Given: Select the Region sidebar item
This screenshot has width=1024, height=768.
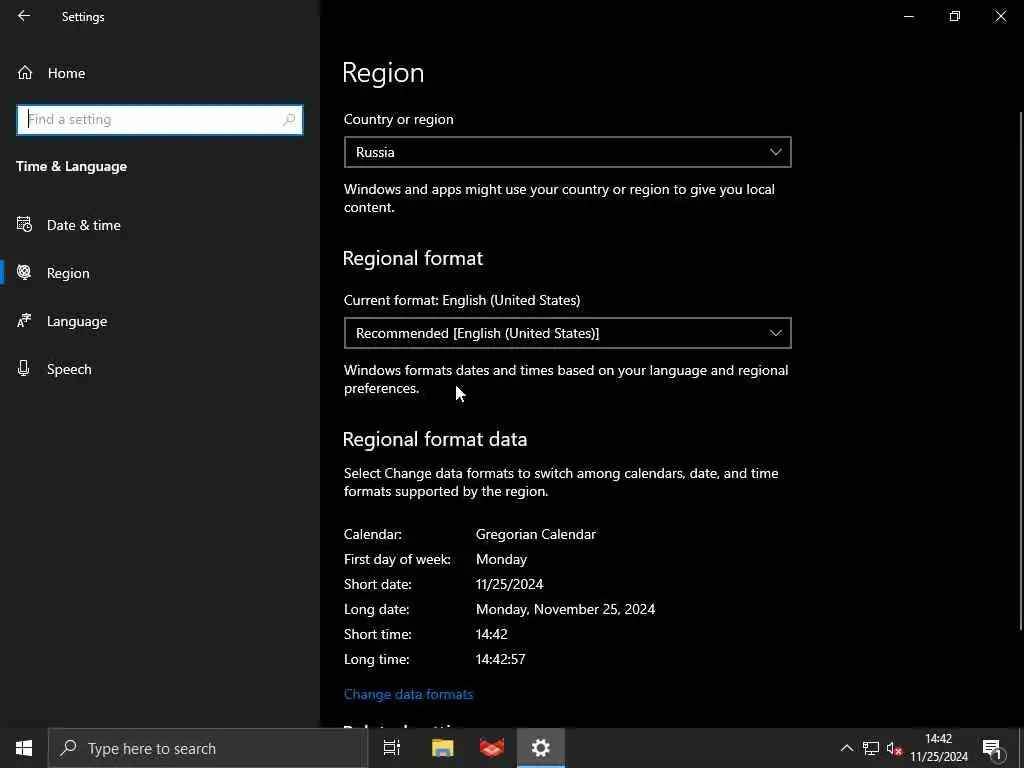Looking at the screenshot, I should (68, 273).
